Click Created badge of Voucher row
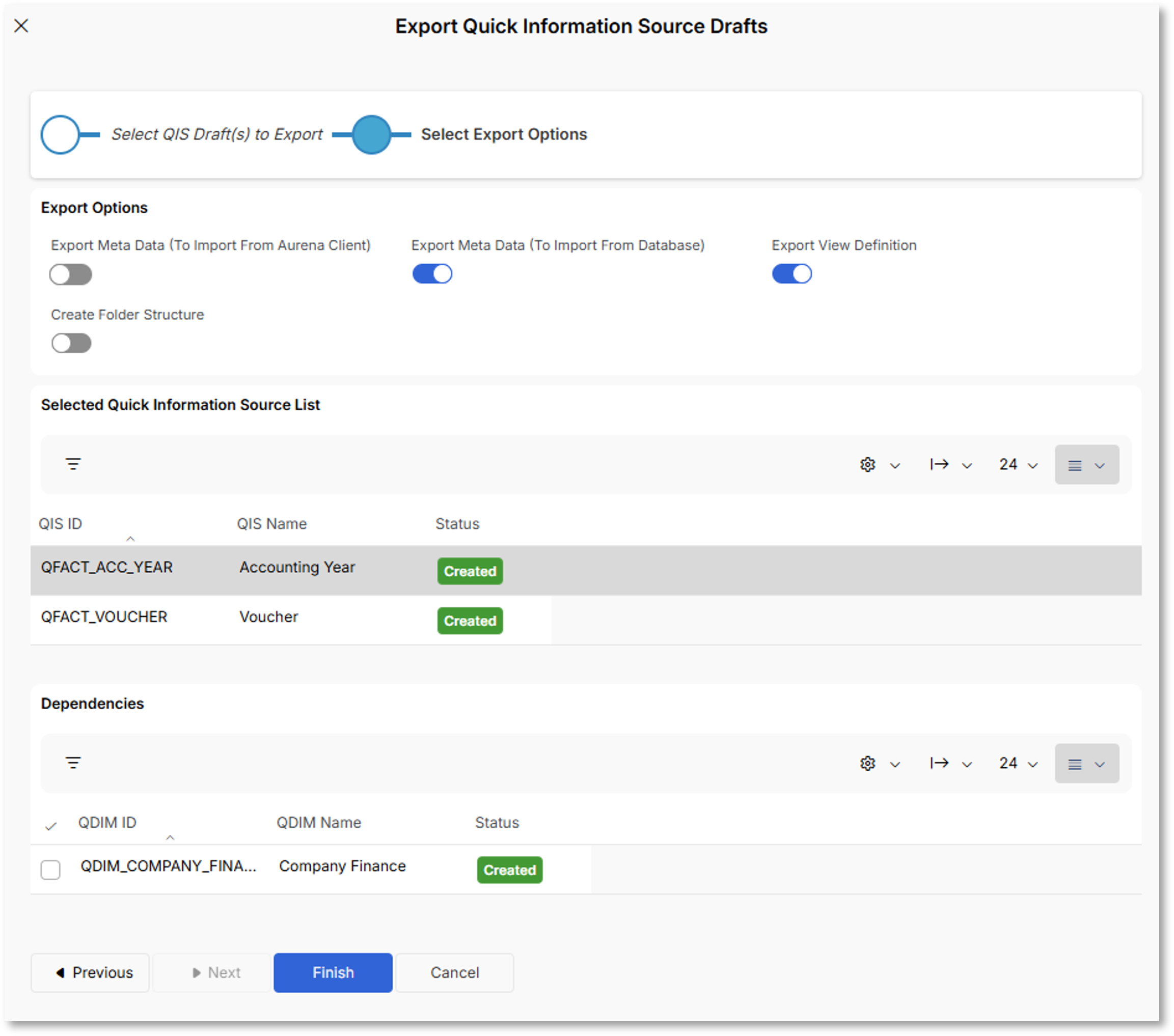 [x=470, y=621]
